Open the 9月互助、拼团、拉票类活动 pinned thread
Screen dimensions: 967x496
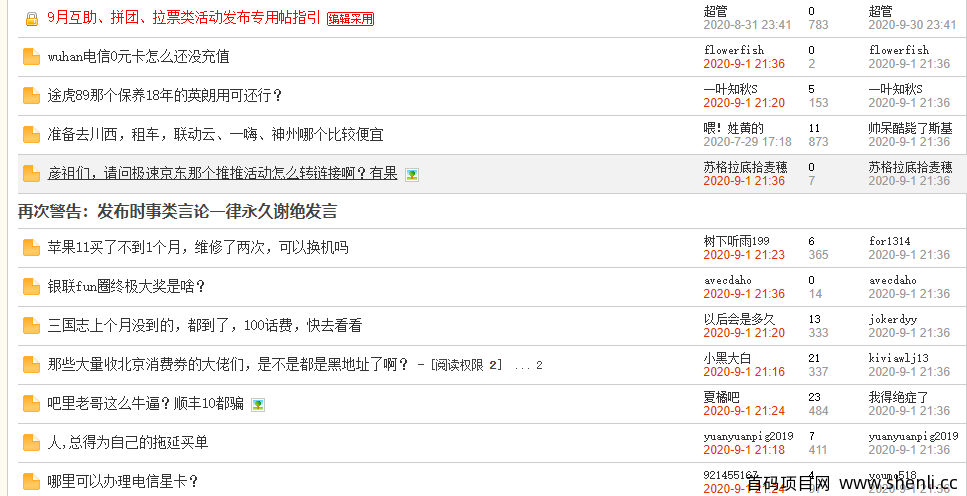tap(184, 18)
